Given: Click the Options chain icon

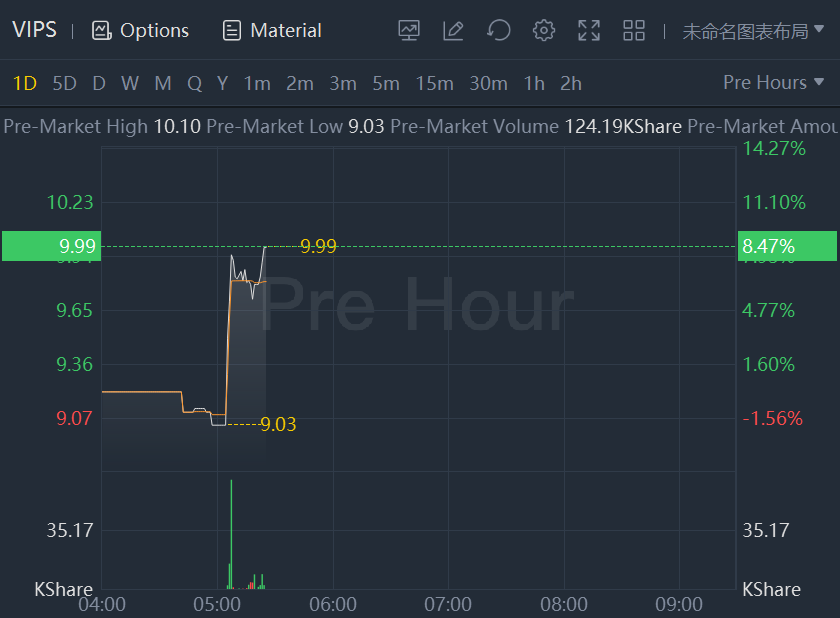Looking at the screenshot, I should click(x=101, y=30).
